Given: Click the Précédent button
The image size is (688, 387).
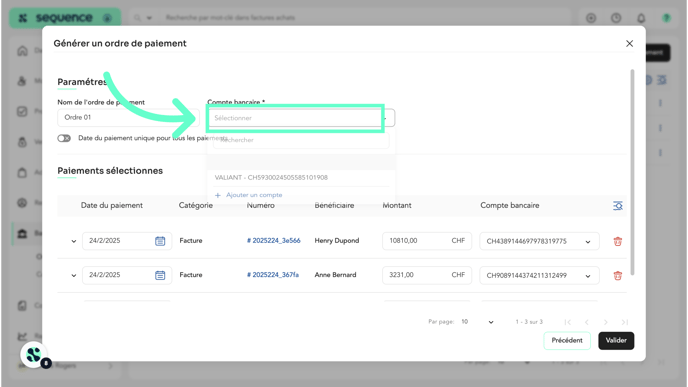Looking at the screenshot, I should click(x=567, y=340).
